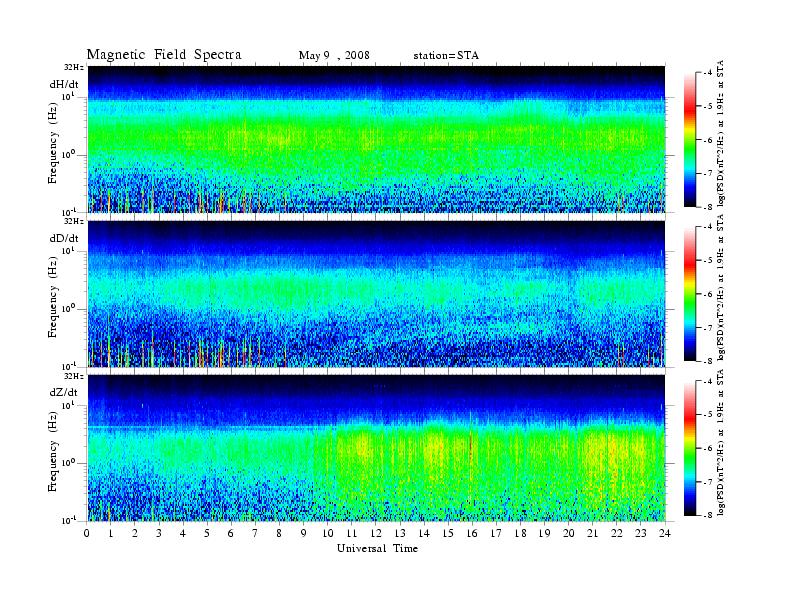This screenshot has height=612, width=792.
Task: Click the 10^0 frequency tick of the dD/dt panel
Action: (x=68, y=309)
